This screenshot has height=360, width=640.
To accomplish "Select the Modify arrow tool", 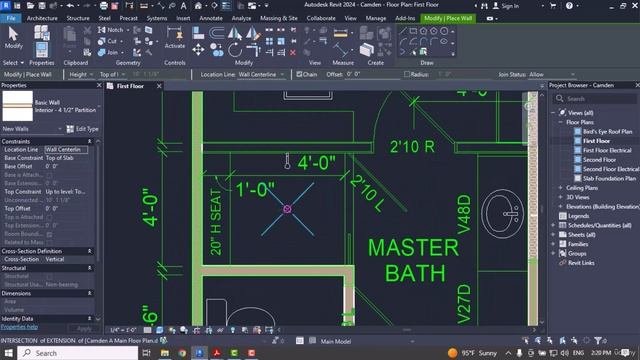I will coord(13,38).
